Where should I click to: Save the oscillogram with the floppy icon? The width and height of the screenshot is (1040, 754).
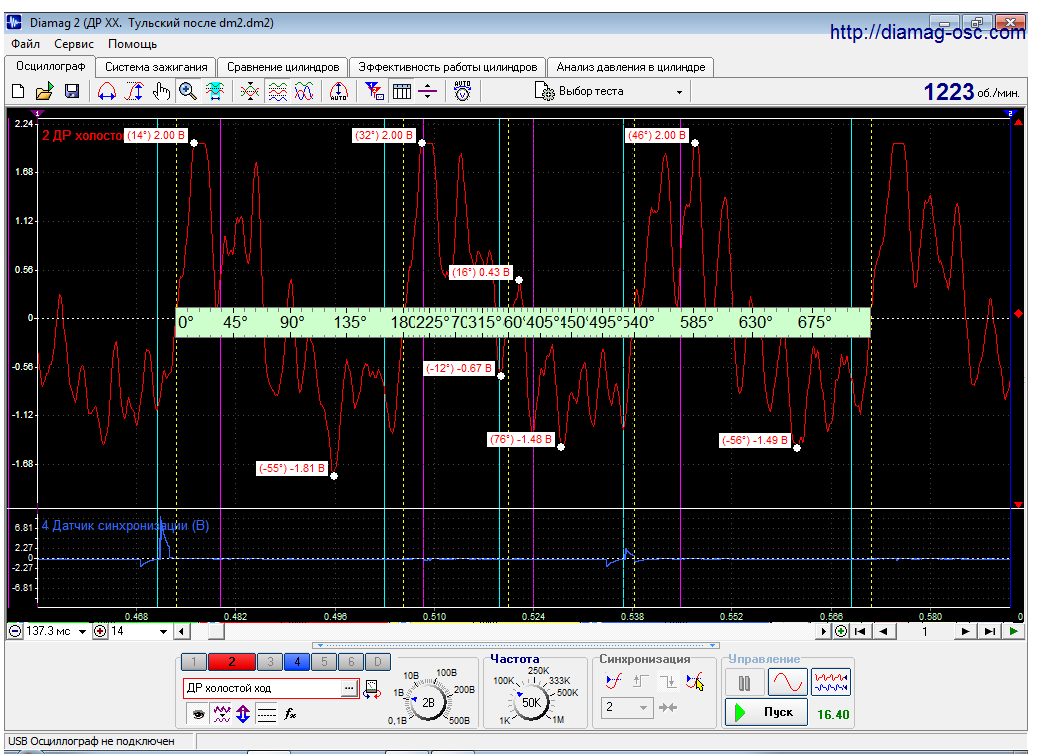pos(72,92)
